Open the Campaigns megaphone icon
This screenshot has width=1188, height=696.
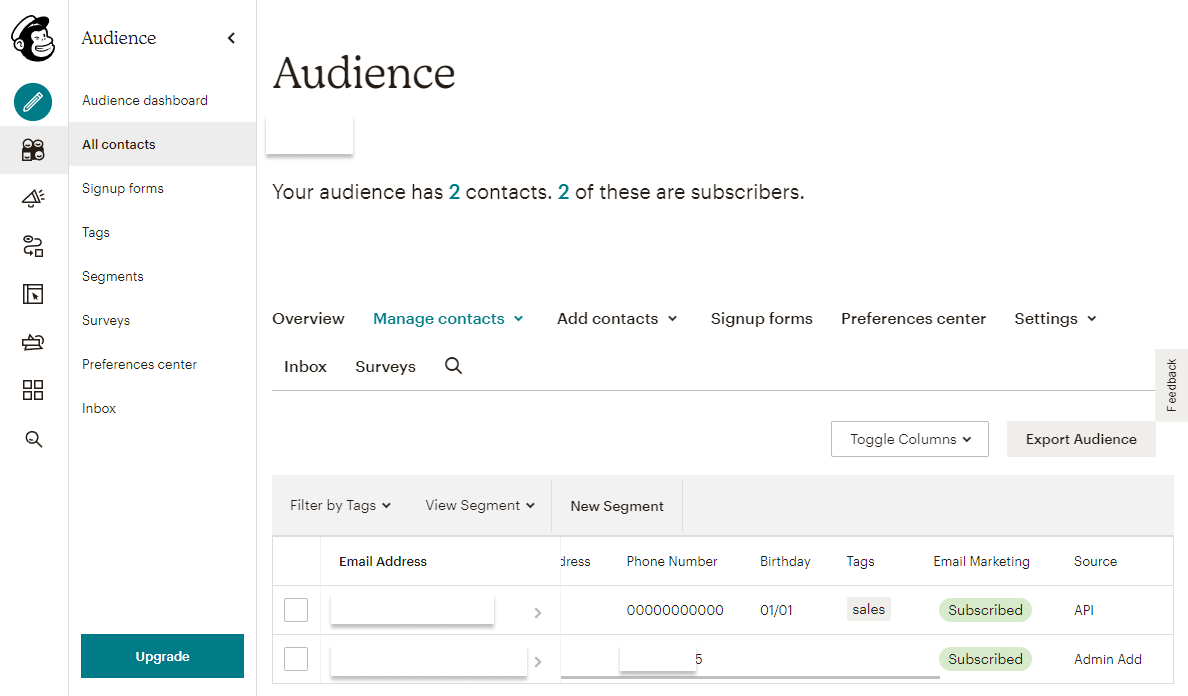coord(33,198)
